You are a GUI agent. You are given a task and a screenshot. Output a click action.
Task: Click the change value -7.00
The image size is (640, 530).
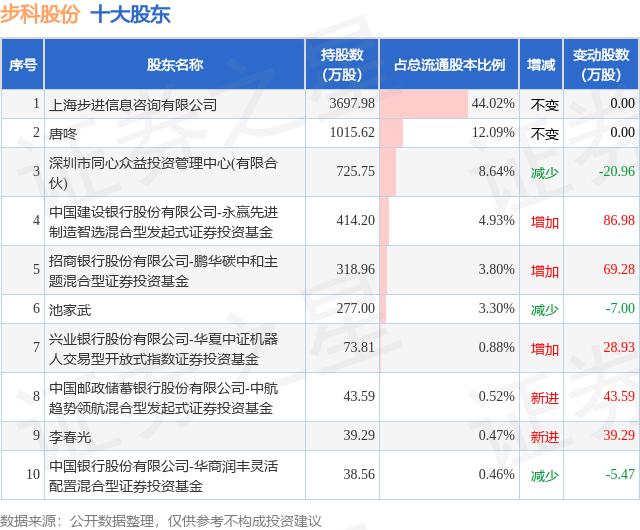[620, 308]
